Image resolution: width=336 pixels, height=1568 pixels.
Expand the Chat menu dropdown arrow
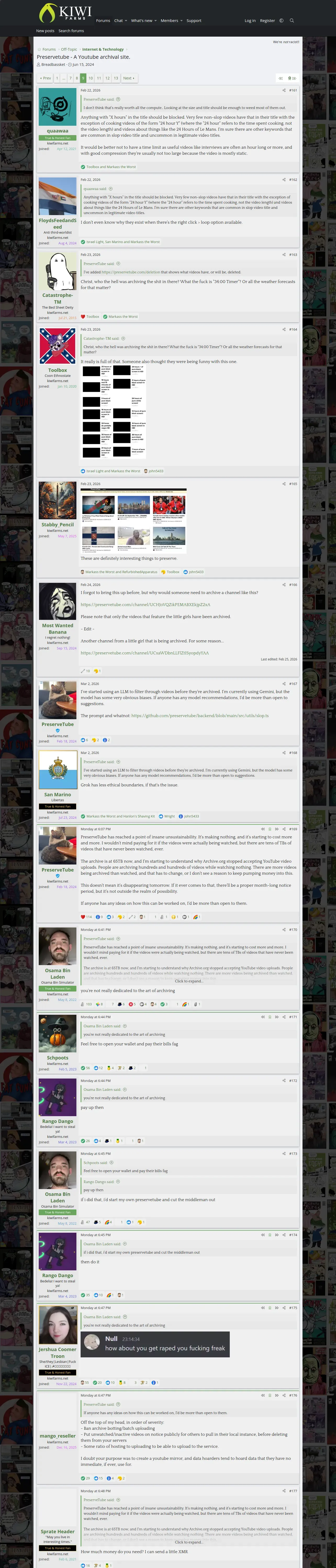tap(126, 21)
